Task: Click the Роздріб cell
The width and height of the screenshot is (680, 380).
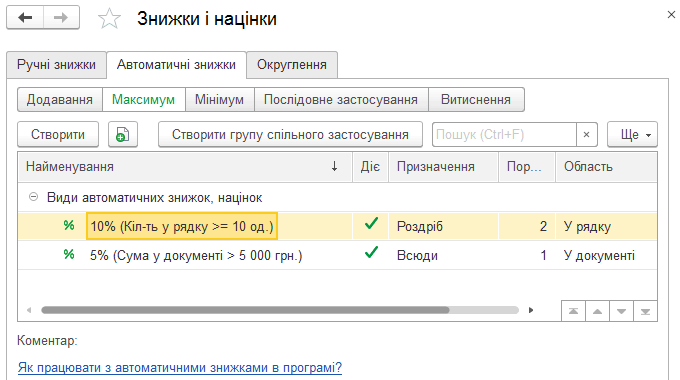Action: click(443, 226)
